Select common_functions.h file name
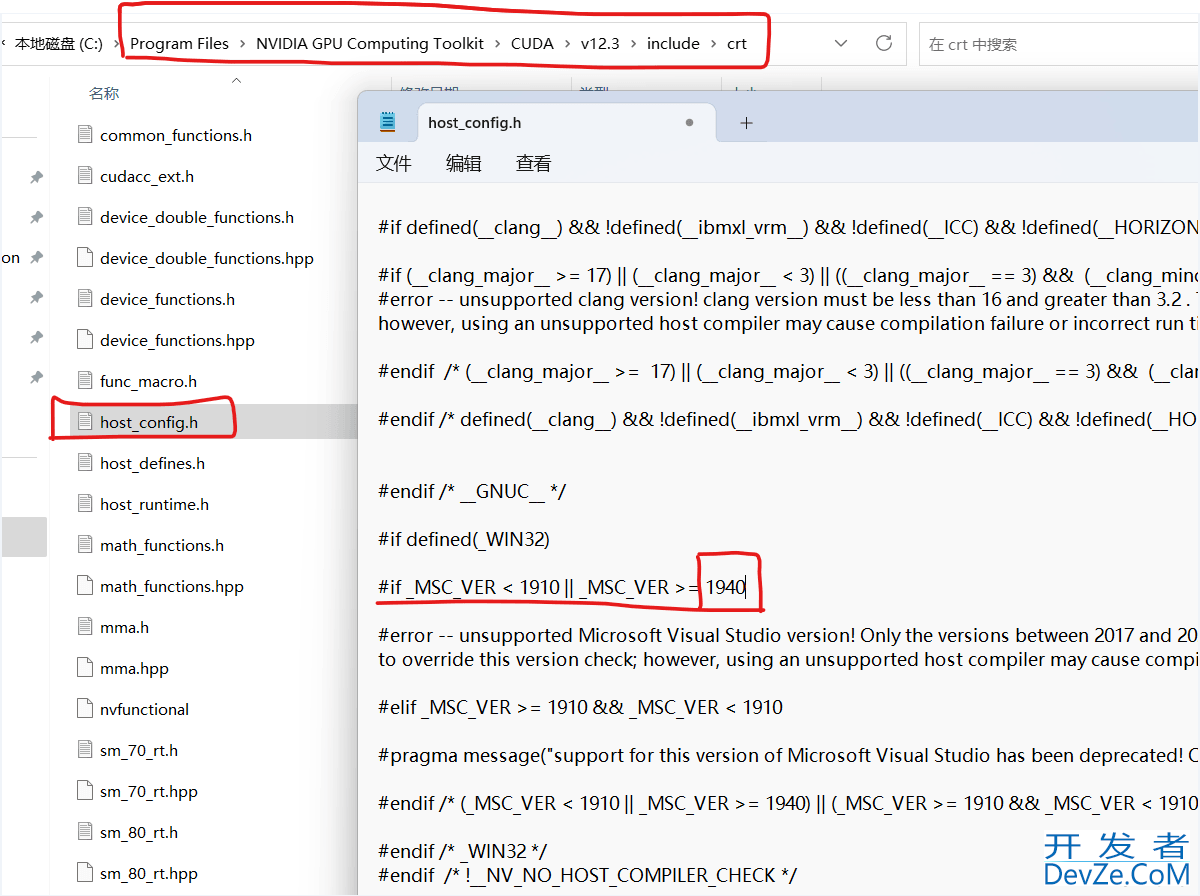The image size is (1200, 896). (x=176, y=135)
